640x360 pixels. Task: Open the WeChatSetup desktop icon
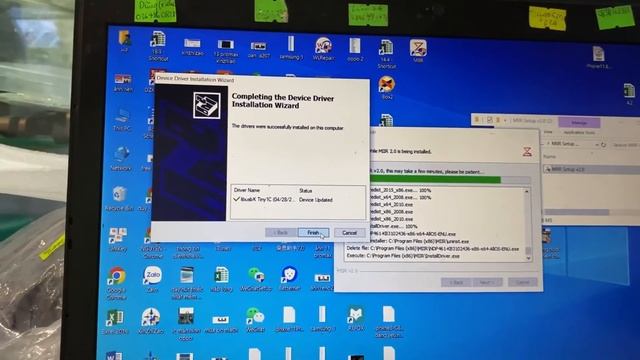256,279
